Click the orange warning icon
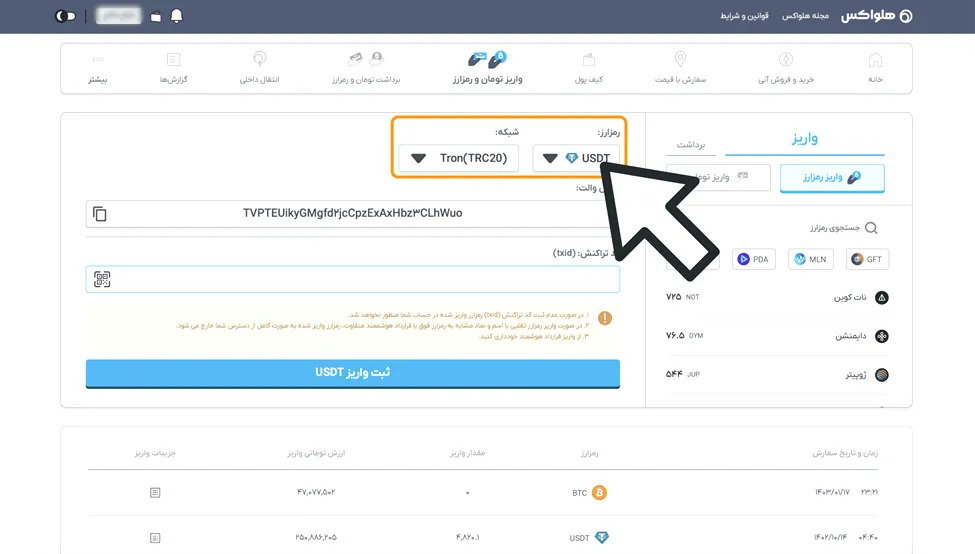This screenshot has height=554, width=975. [604, 318]
